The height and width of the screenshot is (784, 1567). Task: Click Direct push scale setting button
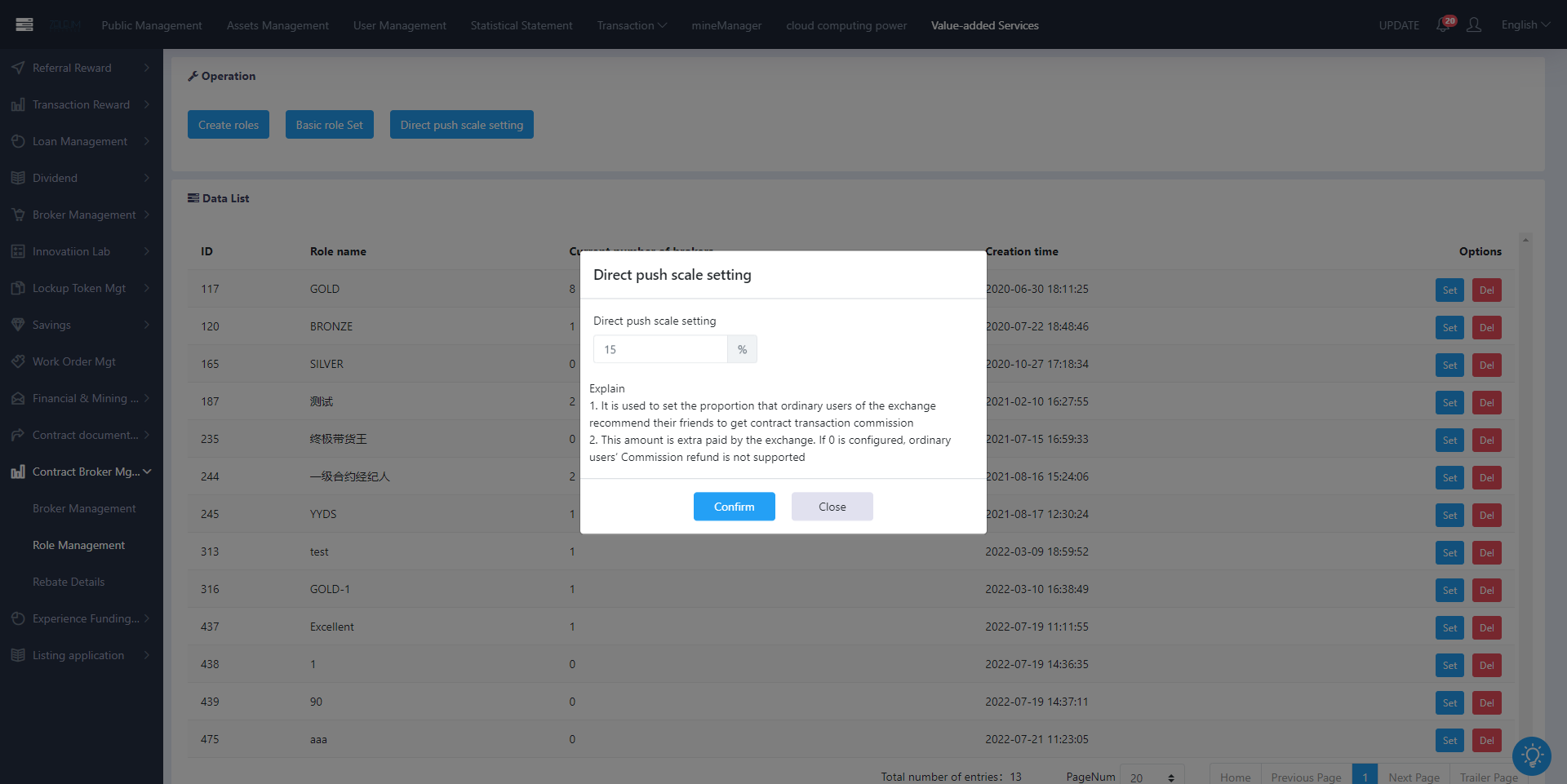(462, 125)
